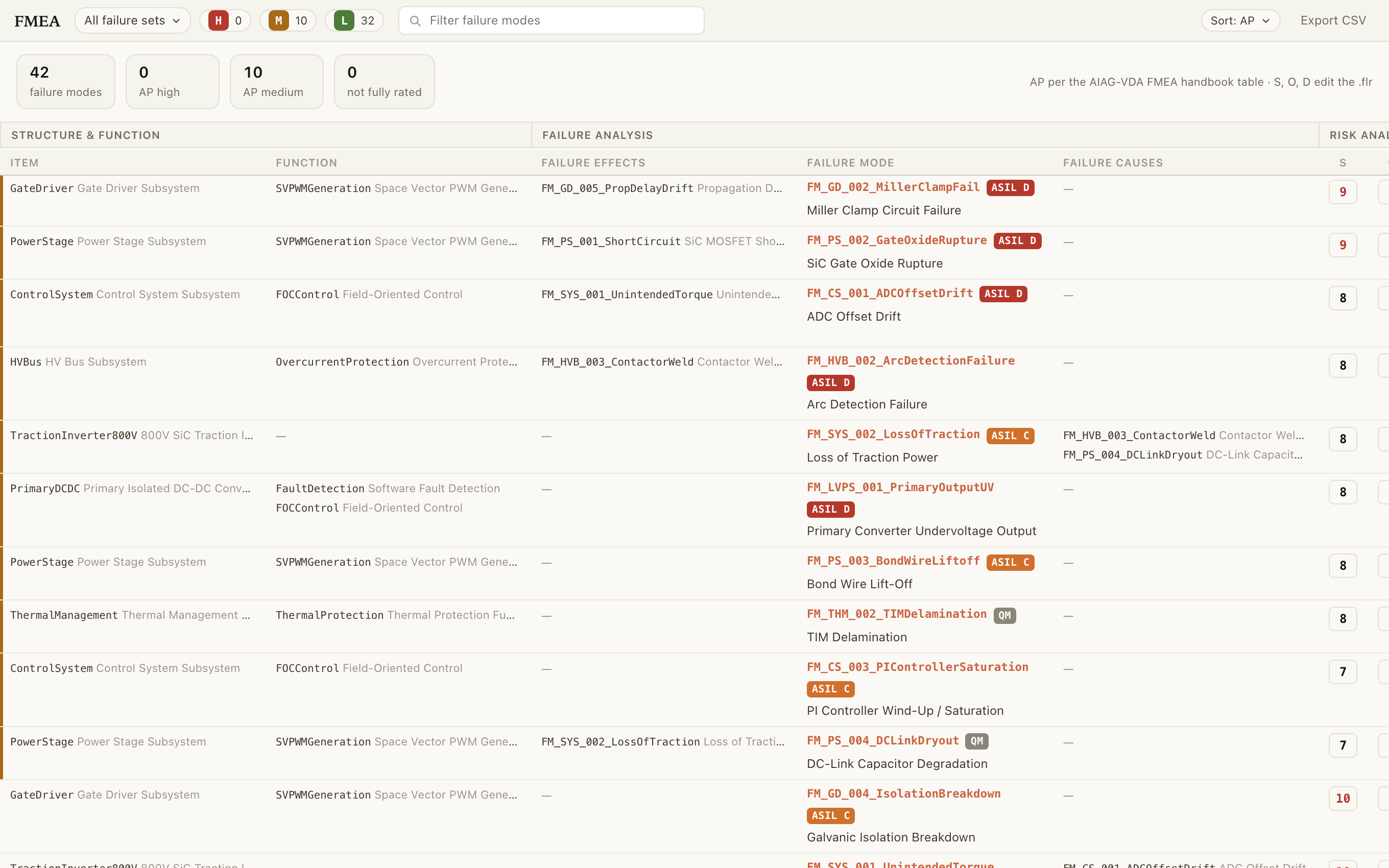Open FM_LVPS_001_PrimaryOutputUV failure mode
1389x868 pixels.
coord(900,488)
